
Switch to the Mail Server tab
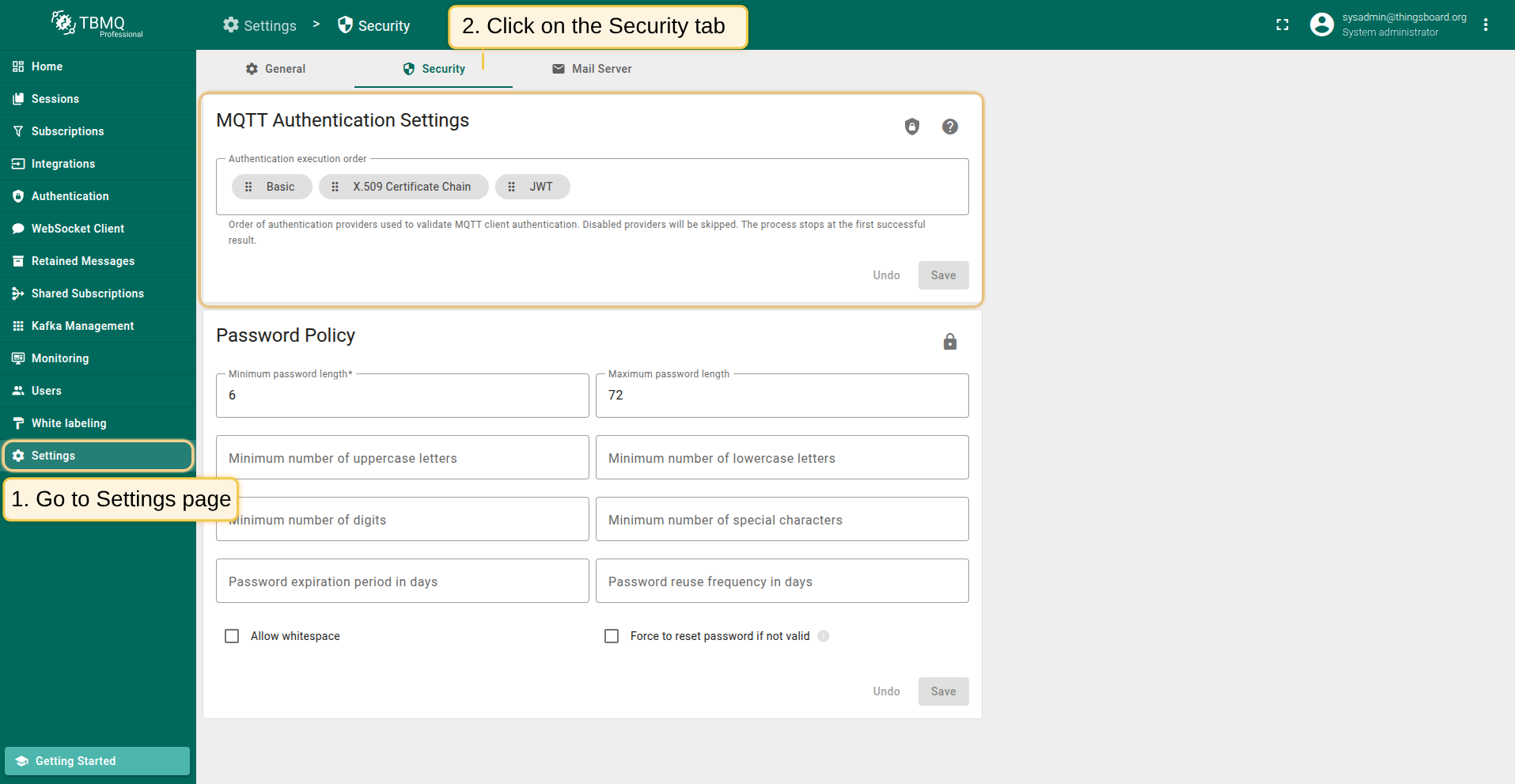pos(592,69)
